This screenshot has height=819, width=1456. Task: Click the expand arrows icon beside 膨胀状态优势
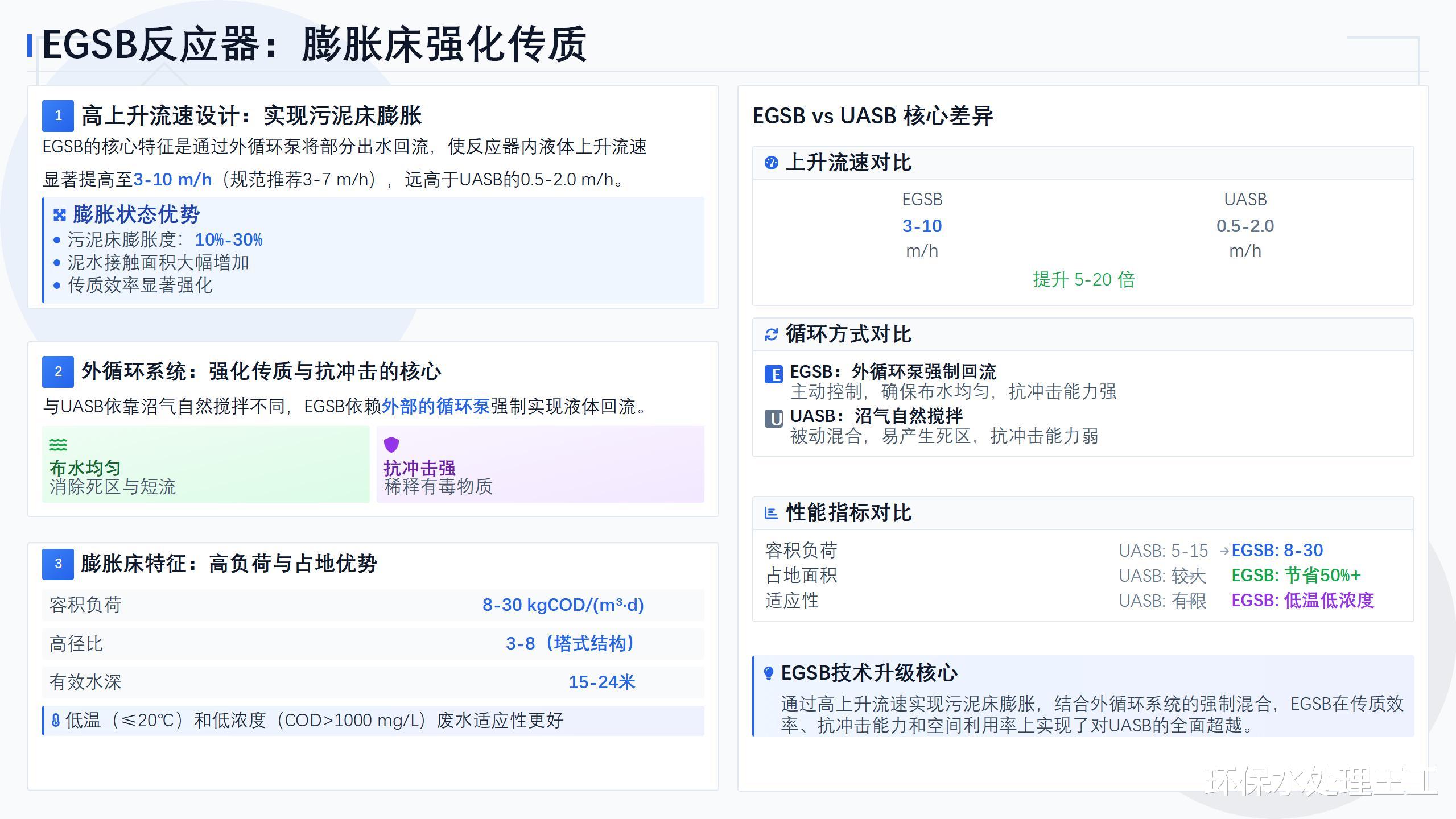click(60, 215)
